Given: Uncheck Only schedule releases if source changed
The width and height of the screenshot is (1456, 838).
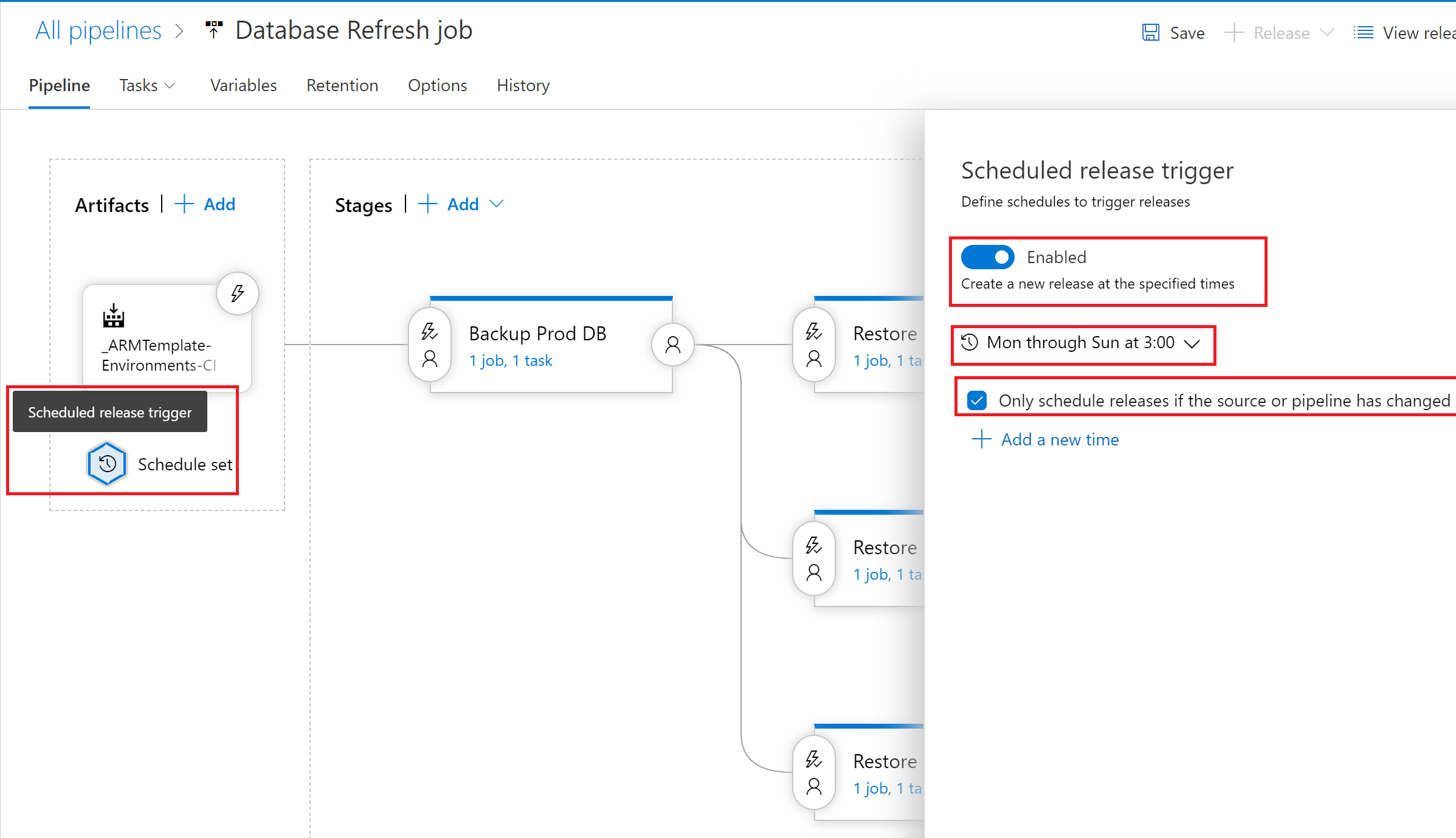Looking at the screenshot, I should (977, 401).
